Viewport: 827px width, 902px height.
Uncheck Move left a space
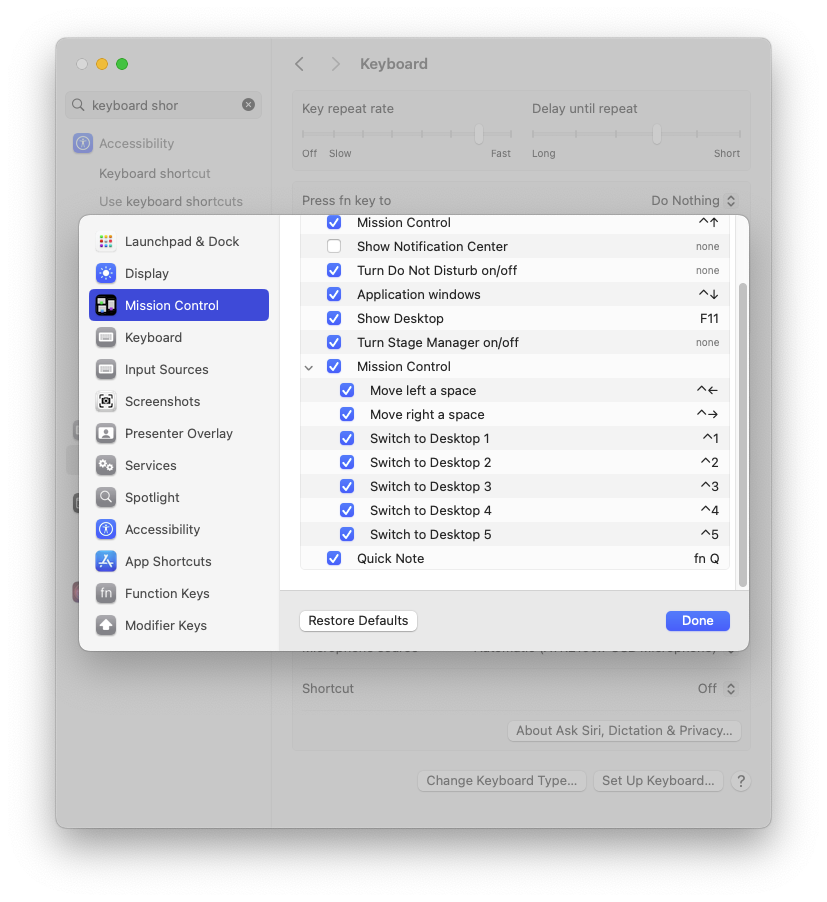click(347, 391)
